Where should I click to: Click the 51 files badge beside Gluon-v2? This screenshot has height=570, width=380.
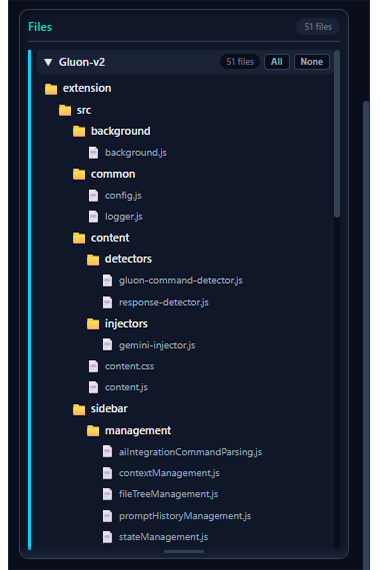240,62
